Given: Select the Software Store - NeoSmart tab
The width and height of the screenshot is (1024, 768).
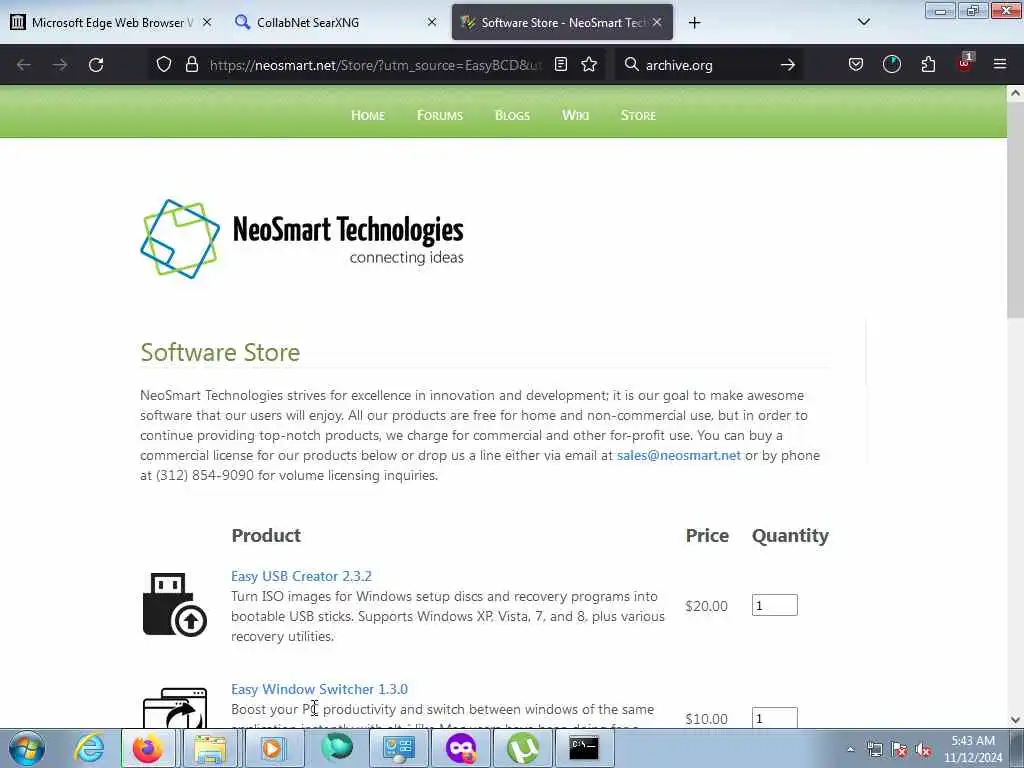Looking at the screenshot, I should coord(562,22).
